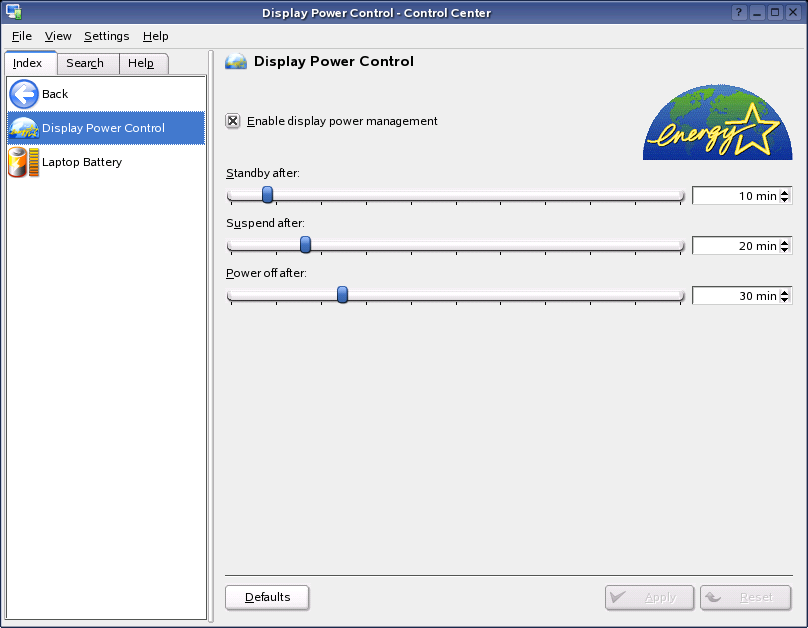This screenshot has height=628, width=808.
Task: Decrease Power off after value with down arrow
Action: click(x=784, y=299)
